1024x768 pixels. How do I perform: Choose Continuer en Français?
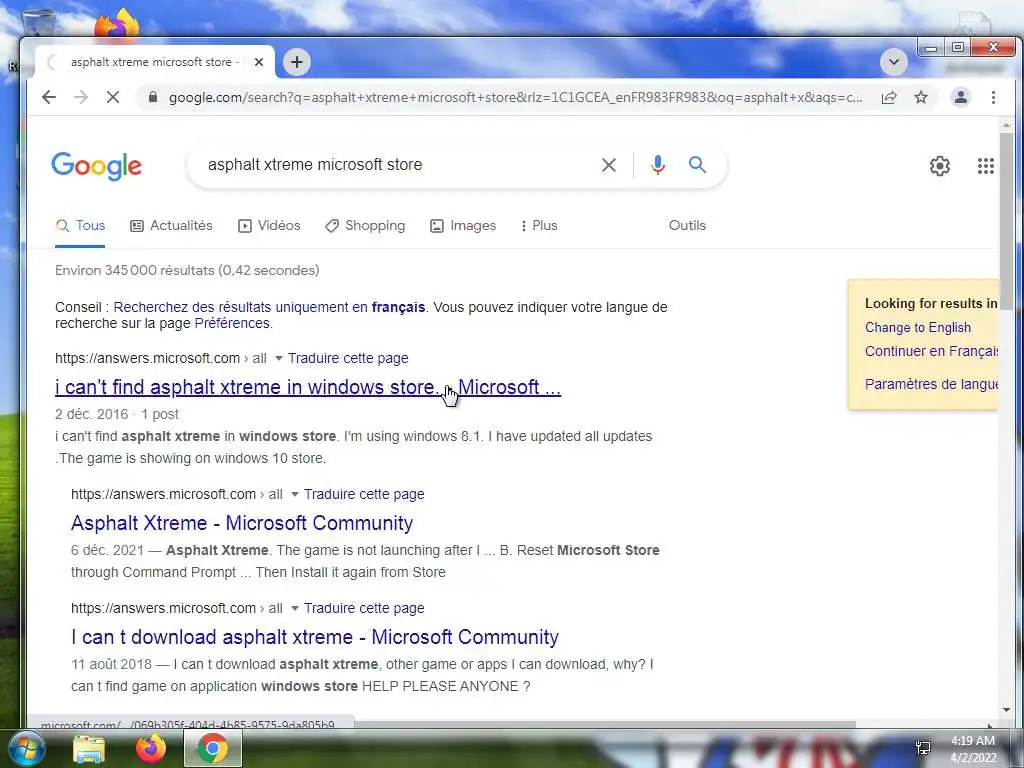coord(931,351)
